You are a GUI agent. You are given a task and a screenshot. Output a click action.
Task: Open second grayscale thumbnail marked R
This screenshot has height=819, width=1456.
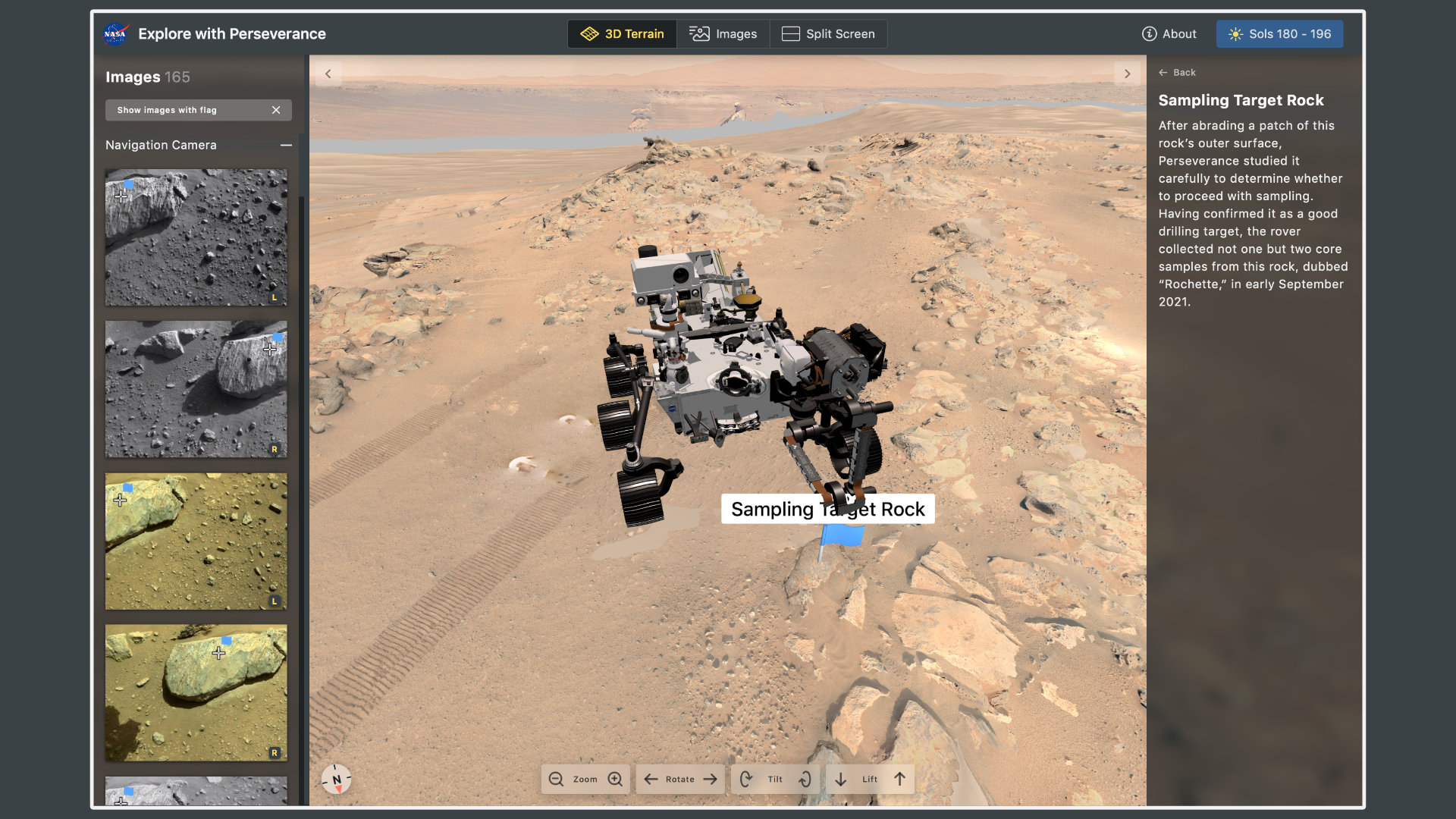(196, 389)
